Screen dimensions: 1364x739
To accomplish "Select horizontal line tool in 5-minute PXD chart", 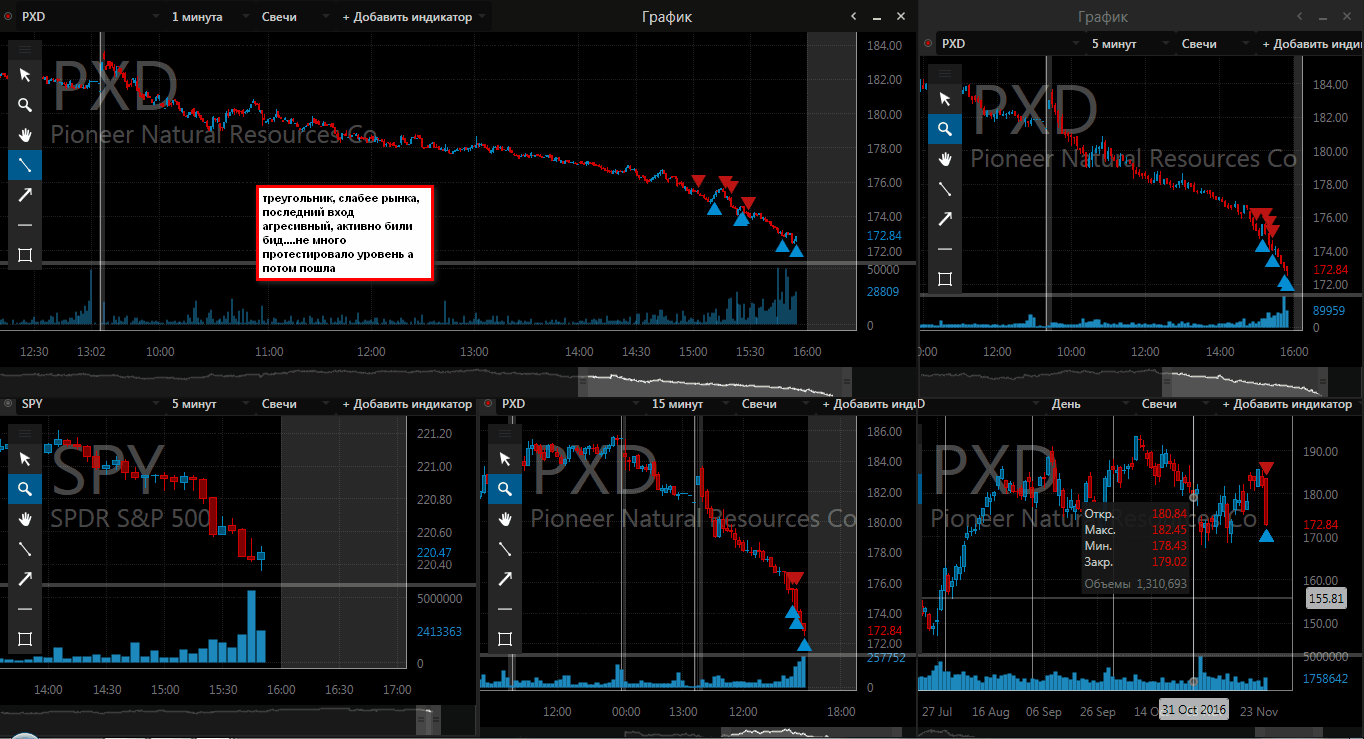I will [945, 249].
